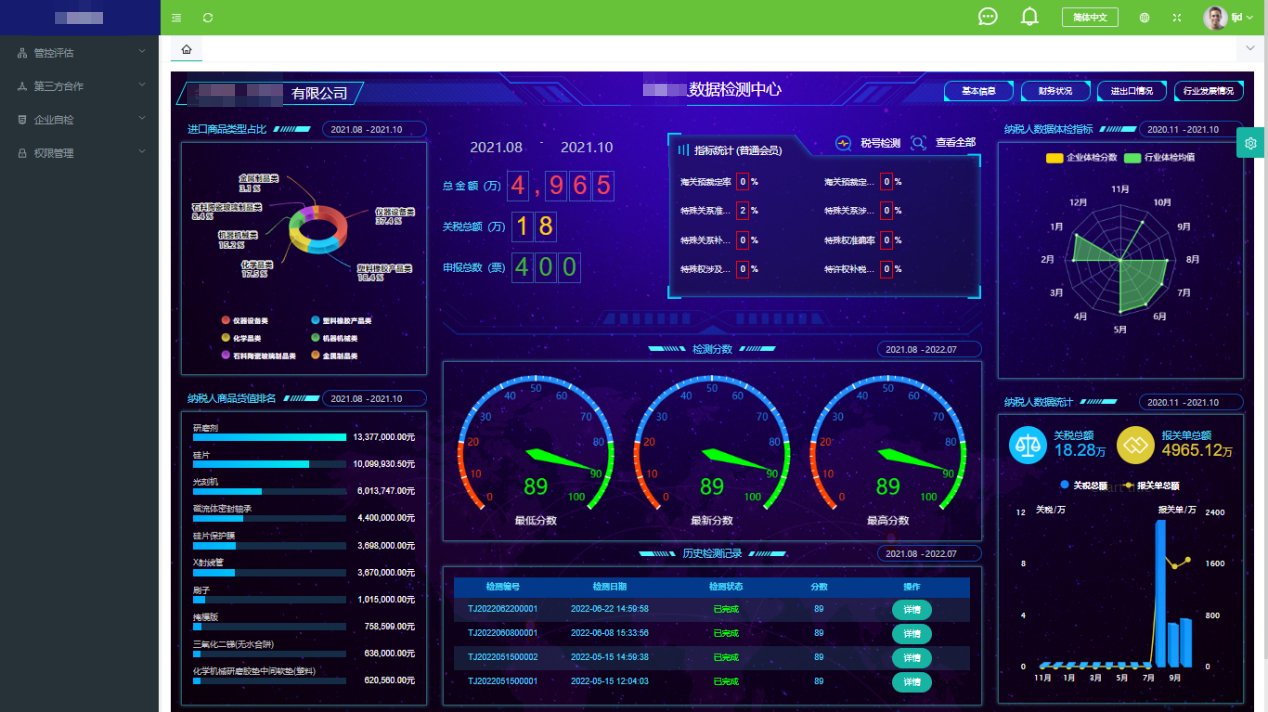Screen dimensions: 1268x712
Task: Click the 硅片 ranking progress bar
Action: point(270,464)
